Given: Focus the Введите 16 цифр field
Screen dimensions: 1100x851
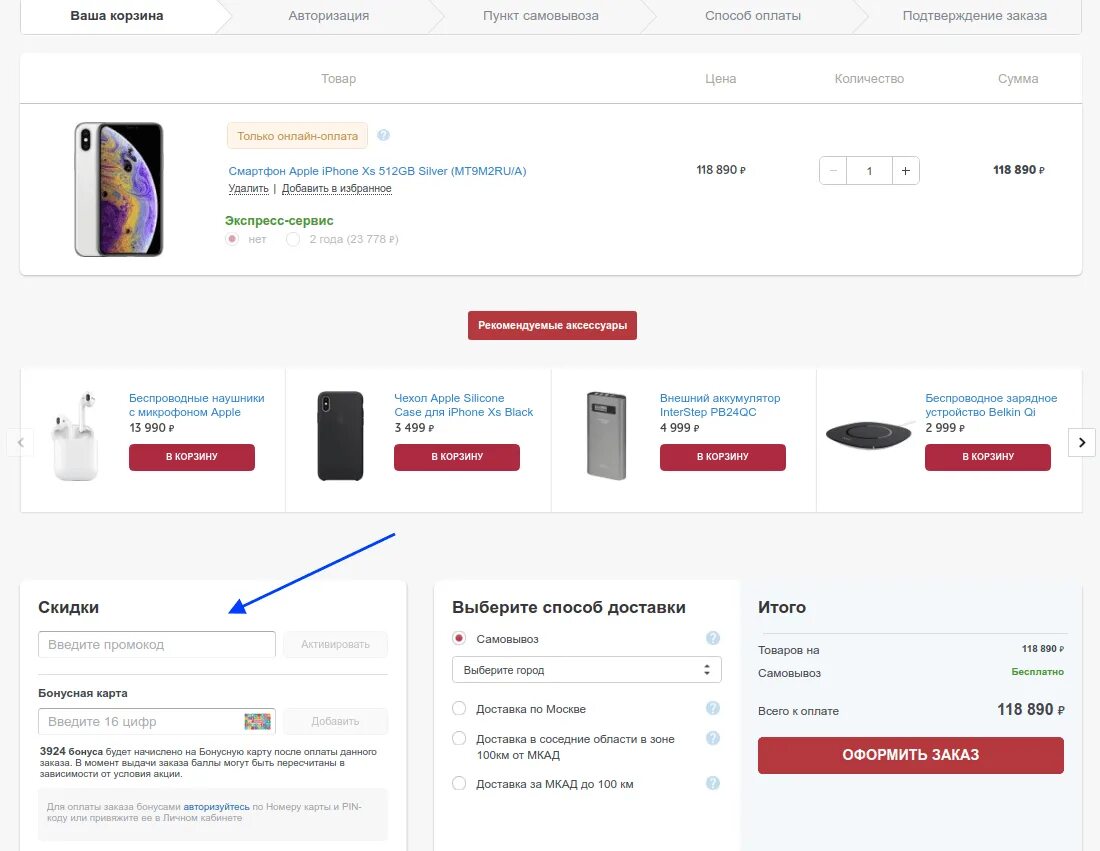Looking at the screenshot, I should click(157, 721).
